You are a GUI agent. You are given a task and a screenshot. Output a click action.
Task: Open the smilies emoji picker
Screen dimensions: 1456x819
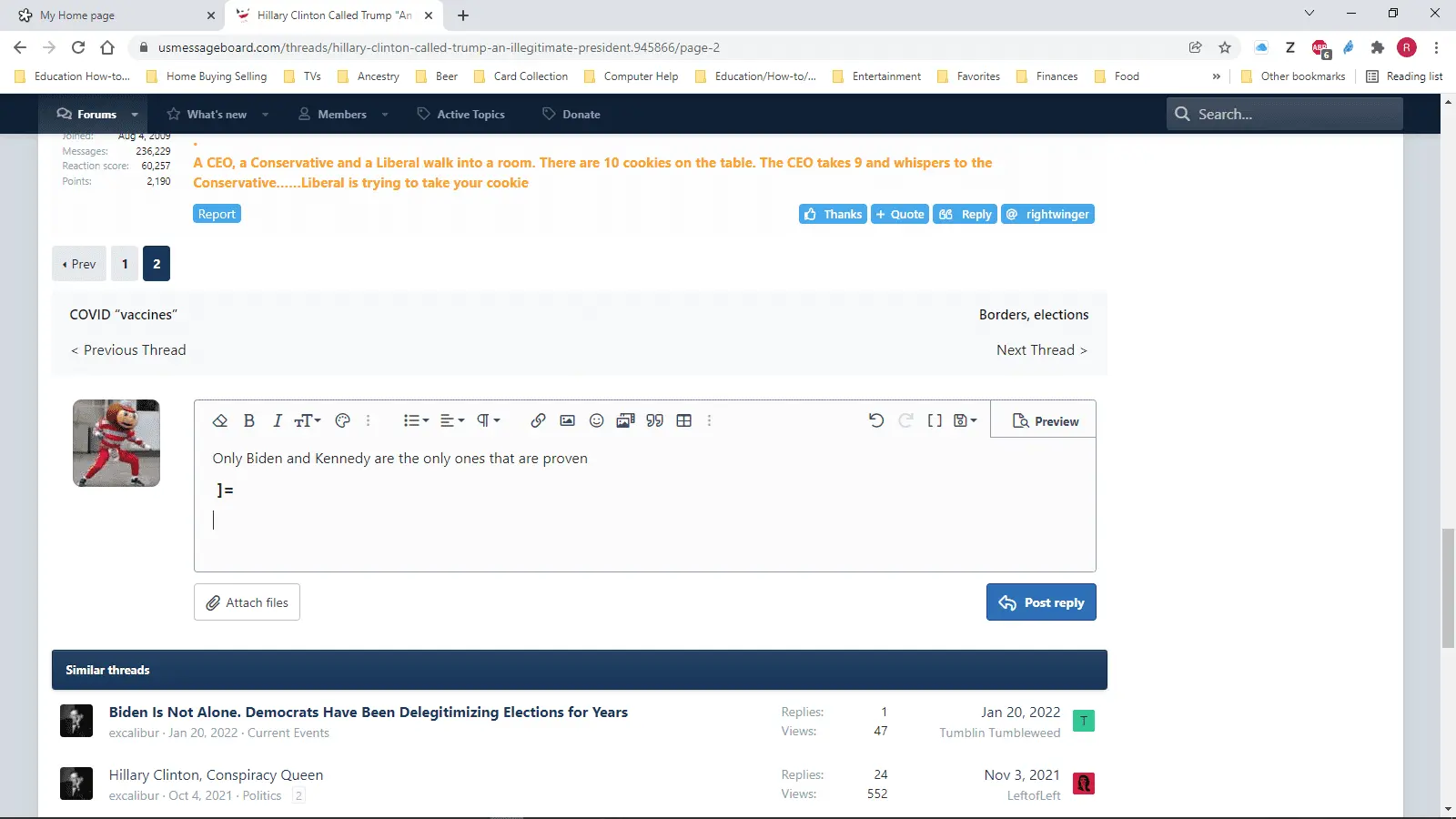tap(596, 420)
